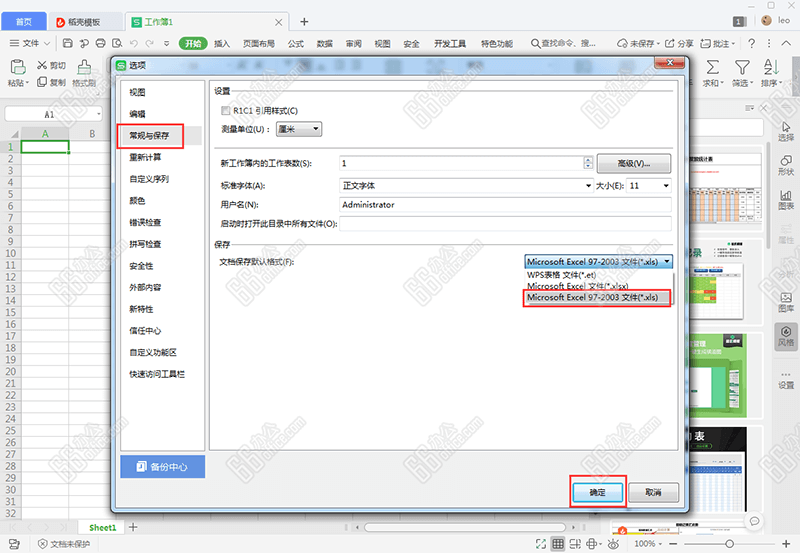Screen dimensions: 800x553
Task: Close the 选项 dialog
Action: click(669, 62)
